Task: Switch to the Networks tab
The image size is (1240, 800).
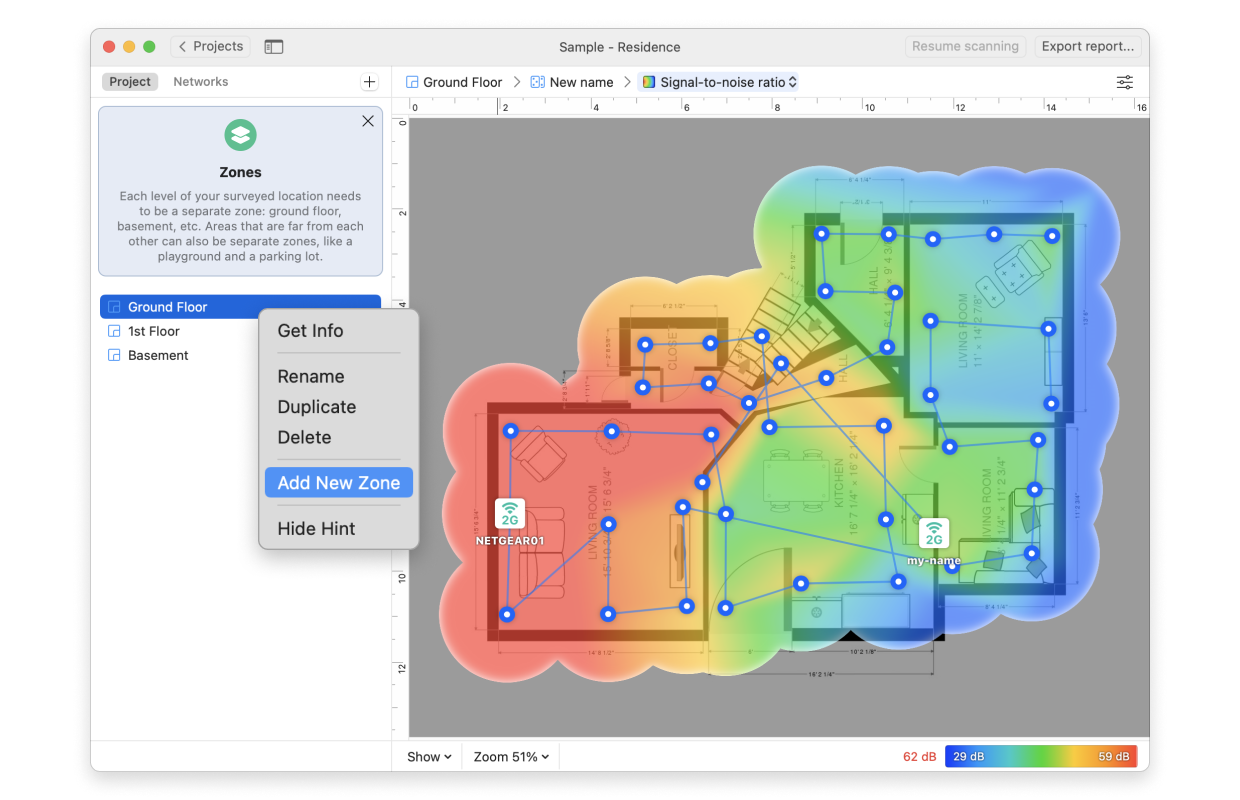Action: [x=201, y=82]
